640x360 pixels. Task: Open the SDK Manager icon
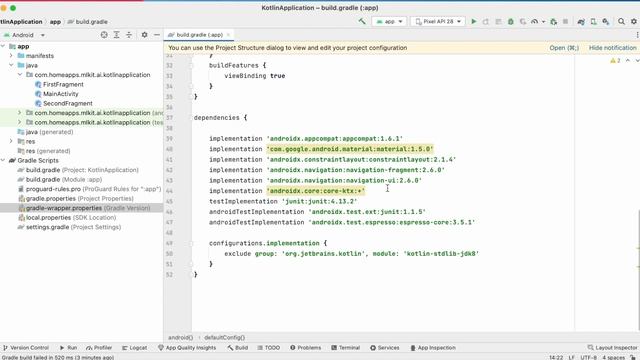click(606, 22)
